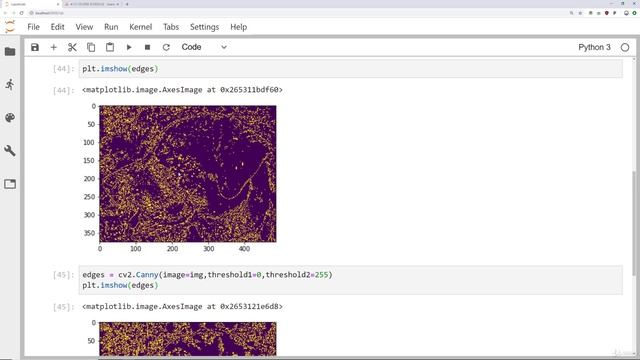Open a new browser tab
Screen dimensions: 640x360
point(127,4)
